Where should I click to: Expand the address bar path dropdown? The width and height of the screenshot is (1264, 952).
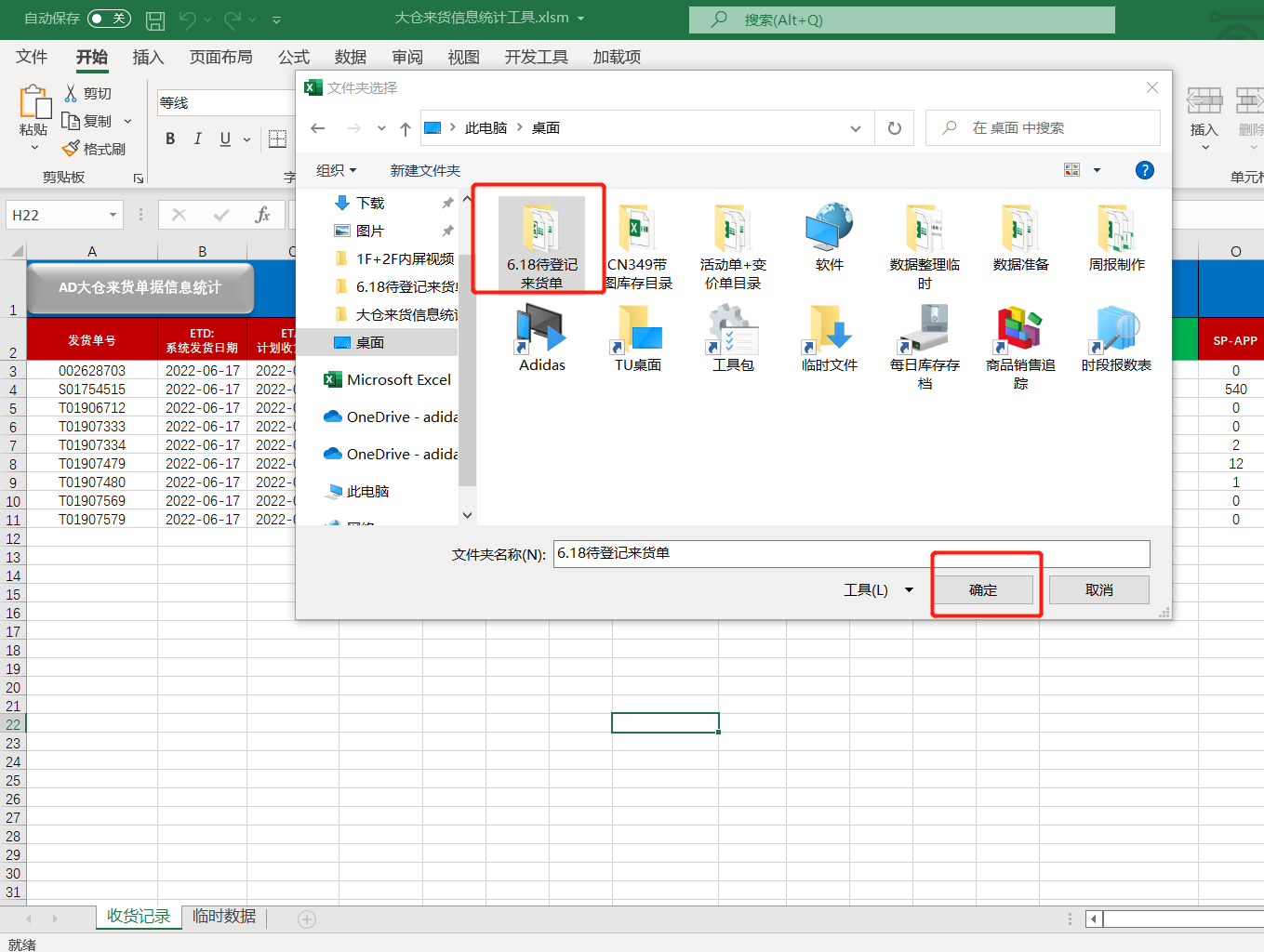[856, 128]
